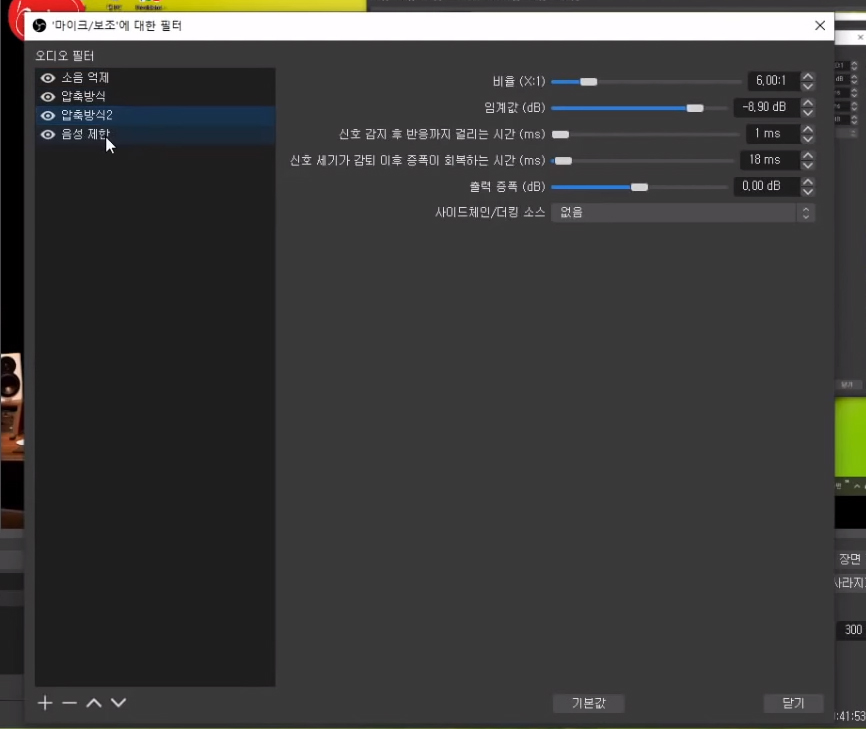Click the add filter plus icon
This screenshot has height=729, width=866.
[x=45, y=703]
